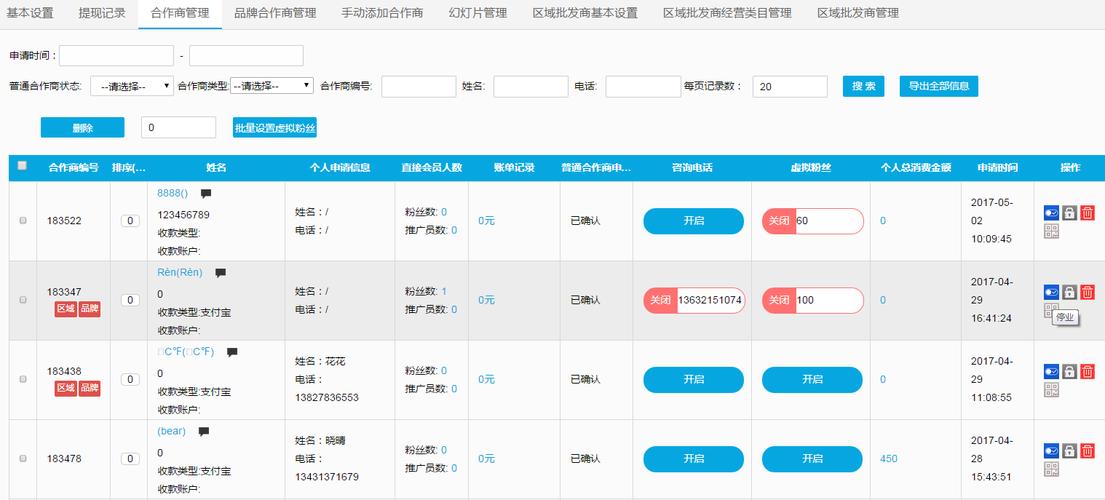Toggle 虚拟粉丝 开启 switch for partner 183438
This screenshot has width=1105, height=500.
click(x=812, y=380)
